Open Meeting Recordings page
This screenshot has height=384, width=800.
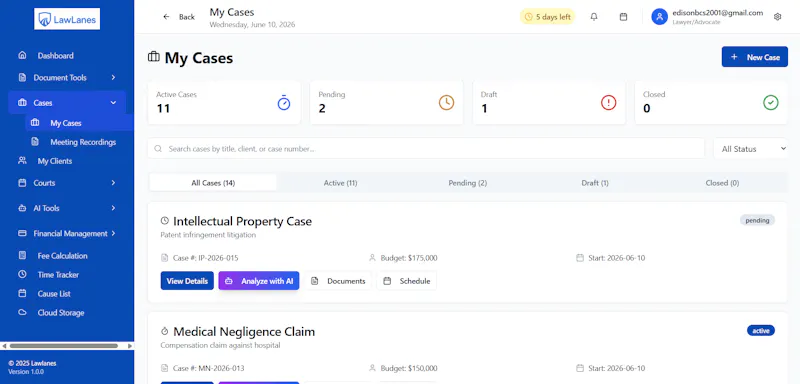pos(83,142)
